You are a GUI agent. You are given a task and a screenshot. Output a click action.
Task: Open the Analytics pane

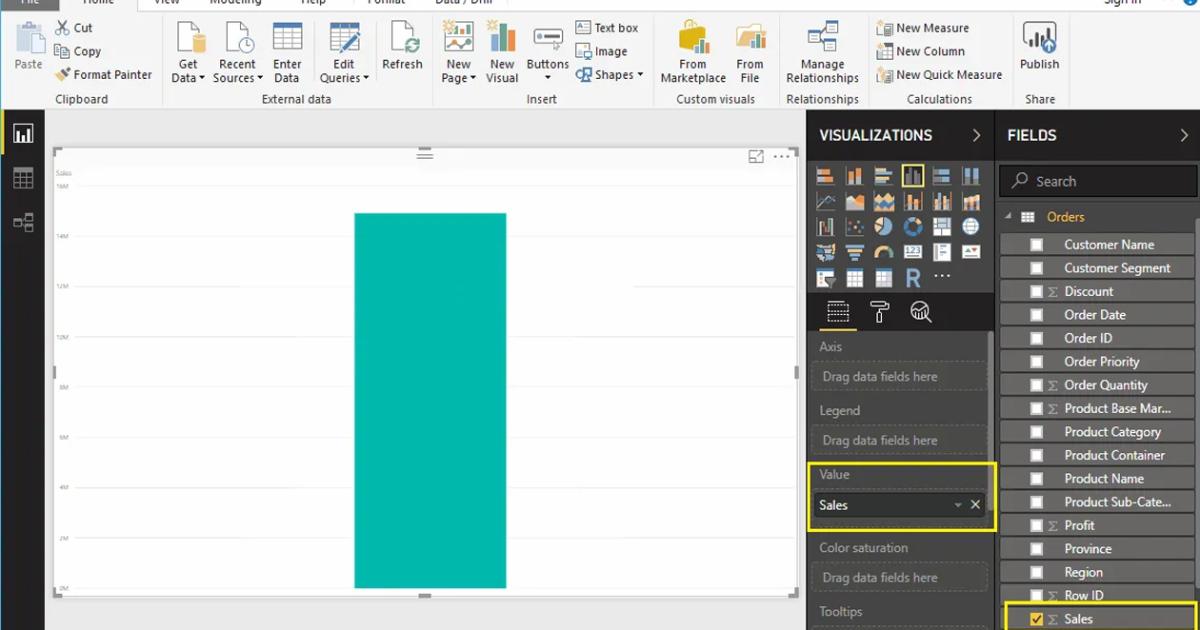point(921,312)
